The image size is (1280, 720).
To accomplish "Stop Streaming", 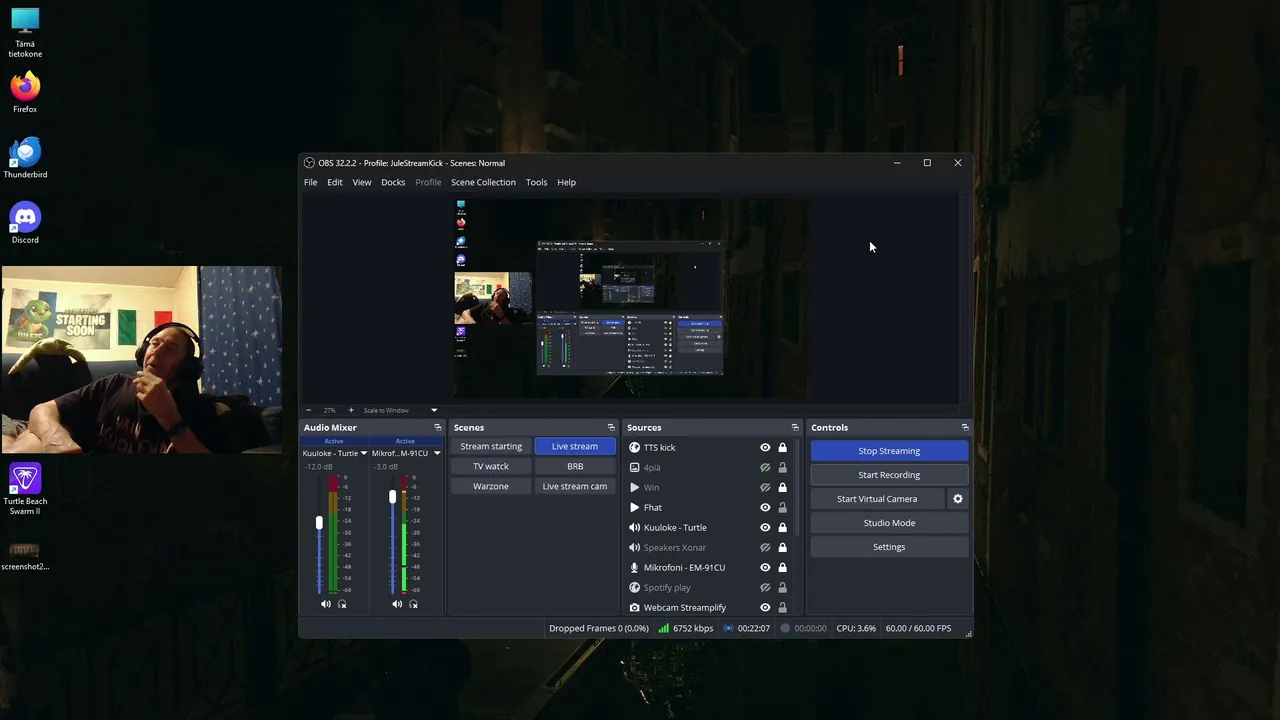I will coord(889,451).
